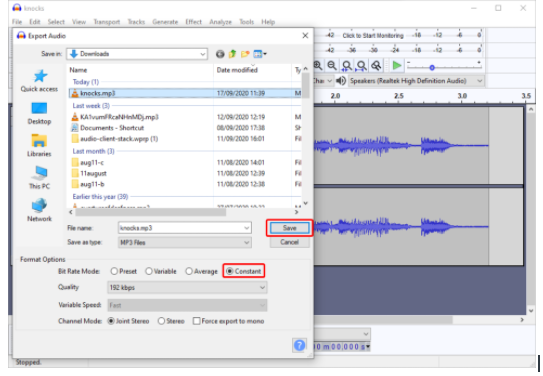Collapse the Earlier this year (39) group
The width and height of the screenshot is (543, 376).
click(x=100, y=197)
